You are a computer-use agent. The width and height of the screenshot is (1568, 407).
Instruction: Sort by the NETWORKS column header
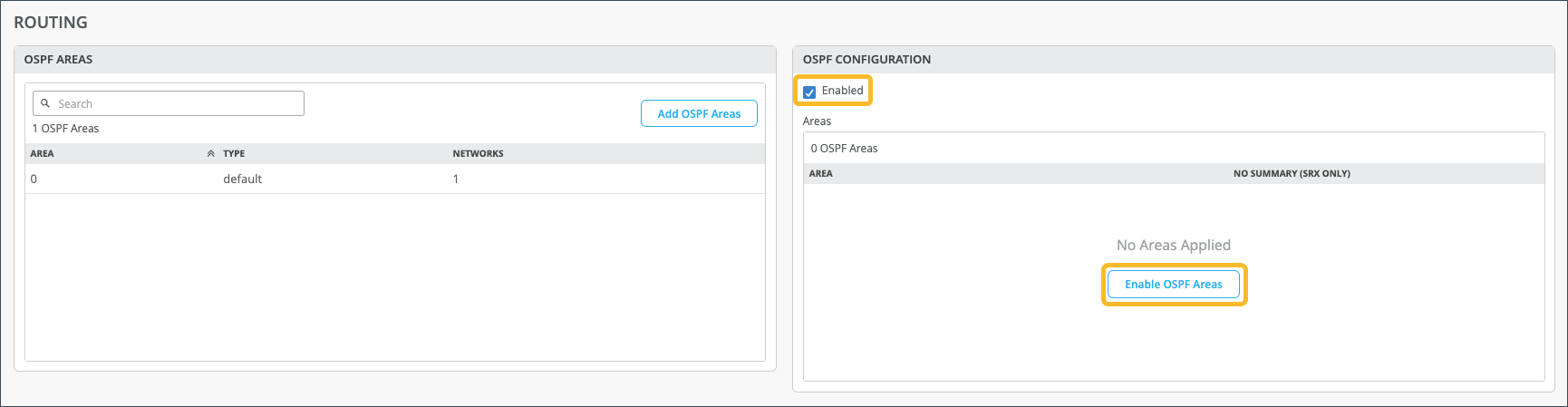pos(478,154)
